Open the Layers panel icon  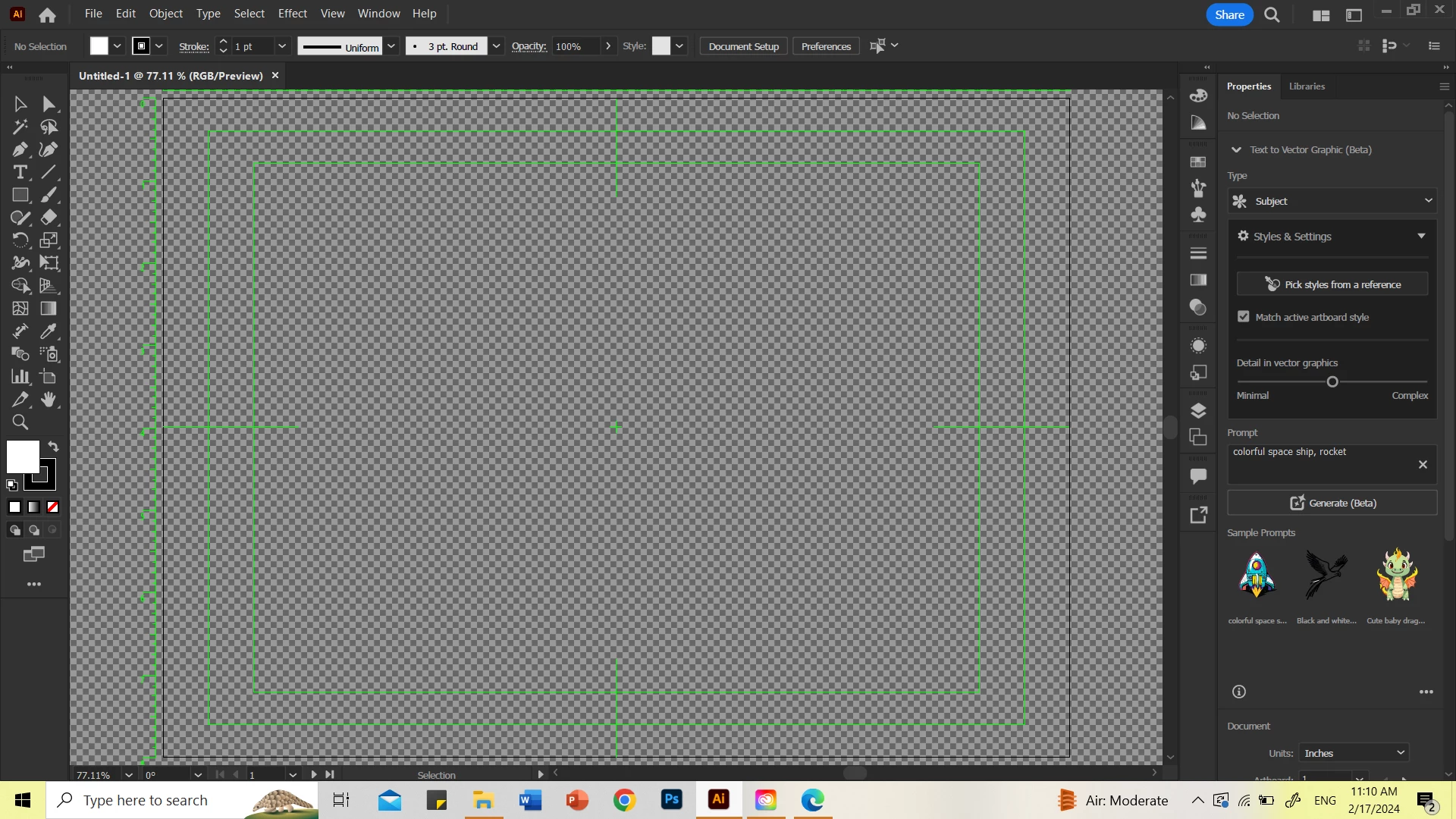click(x=1198, y=411)
